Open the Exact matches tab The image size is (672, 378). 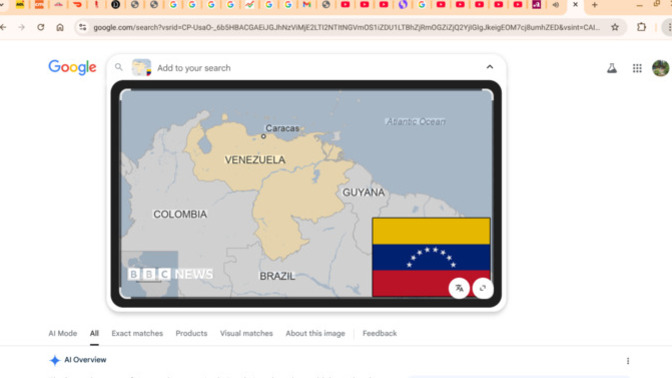137,333
